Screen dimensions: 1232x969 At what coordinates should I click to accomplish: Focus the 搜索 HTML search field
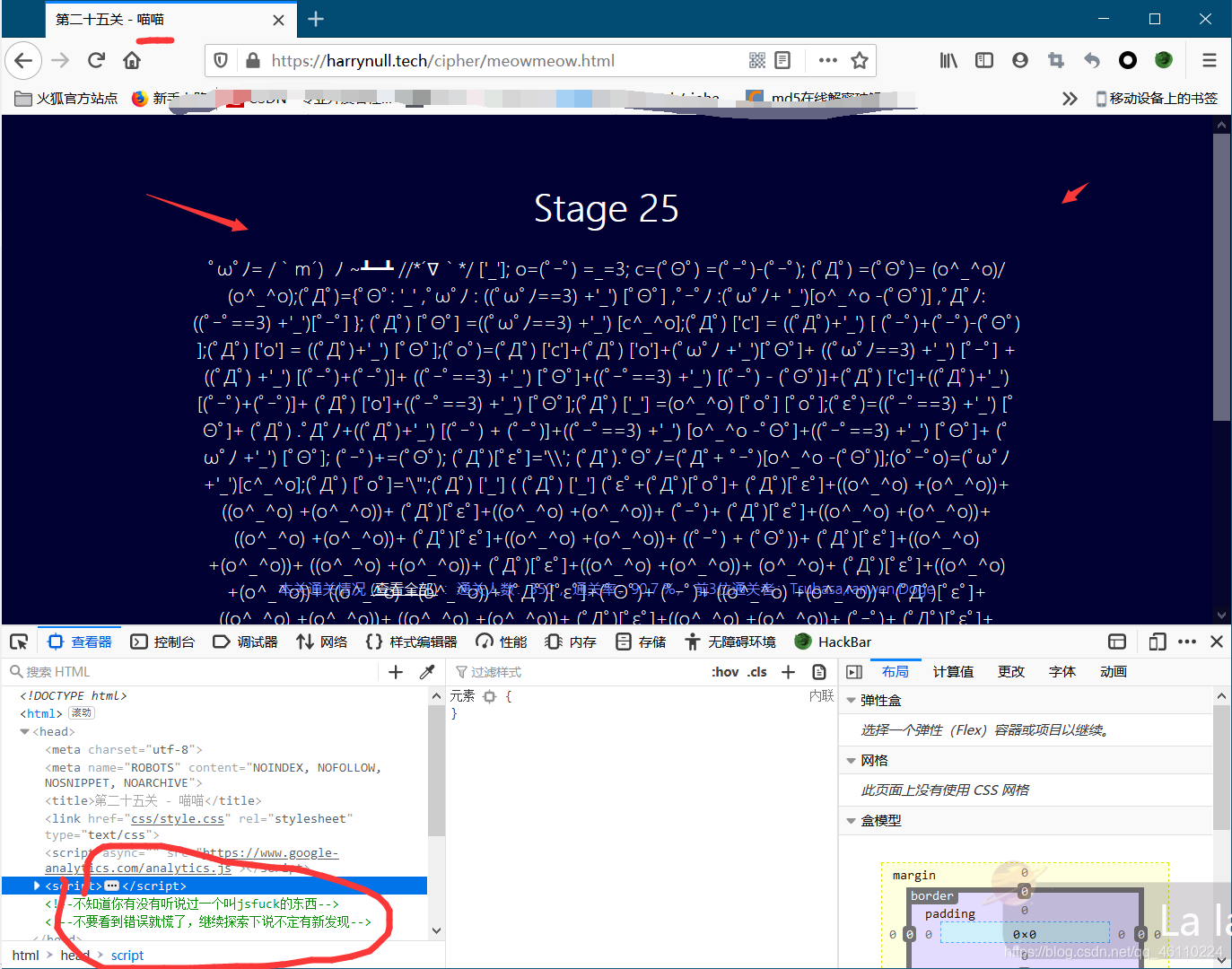click(x=191, y=672)
